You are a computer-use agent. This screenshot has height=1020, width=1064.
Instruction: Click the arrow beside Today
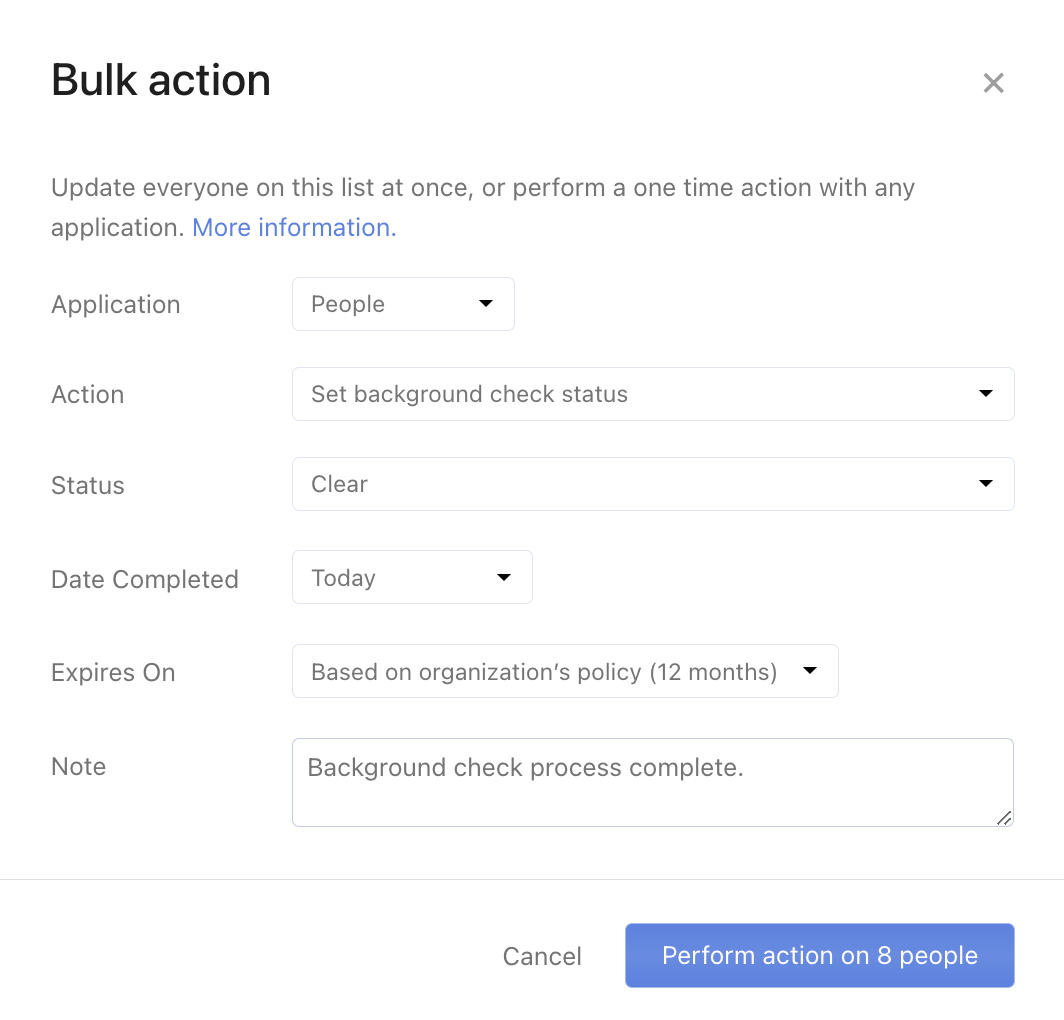pos(504,578)
